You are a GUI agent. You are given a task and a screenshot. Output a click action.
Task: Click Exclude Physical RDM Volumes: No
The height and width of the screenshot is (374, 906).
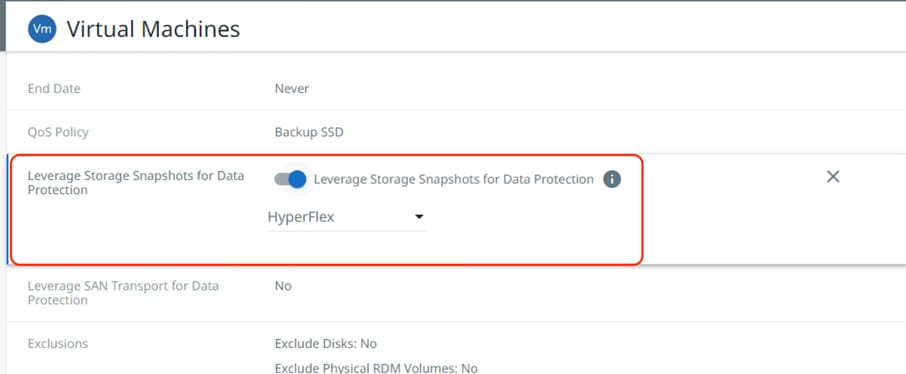pyautogui.click(x=376, y=368)
